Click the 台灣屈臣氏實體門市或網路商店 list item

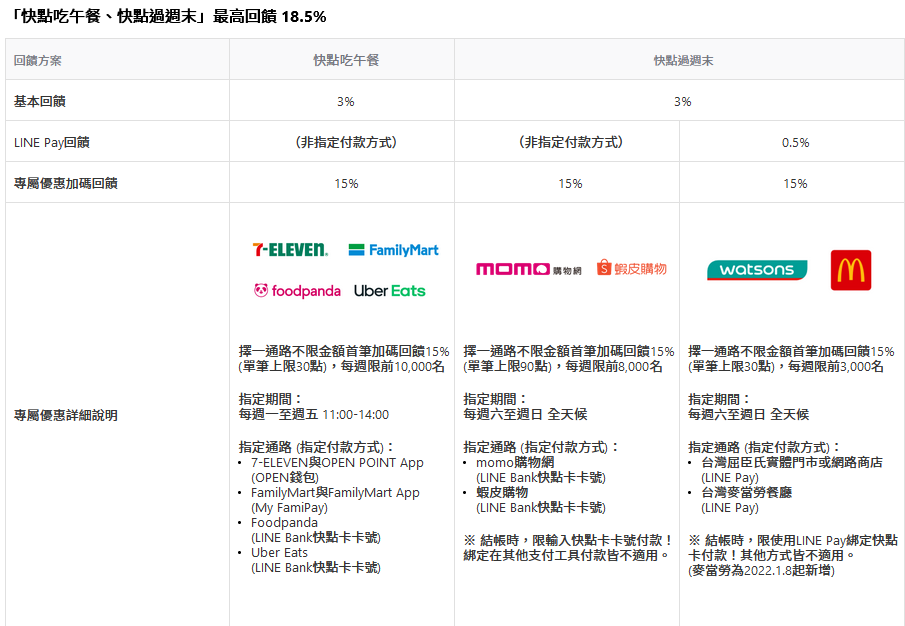click(791, 463)
